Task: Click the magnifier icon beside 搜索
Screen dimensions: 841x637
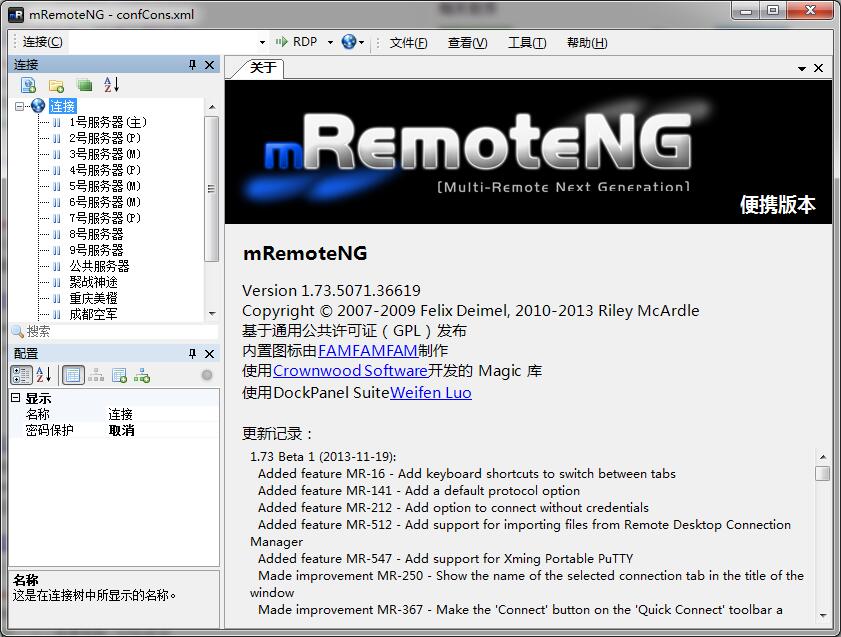Action: point(18,332)
